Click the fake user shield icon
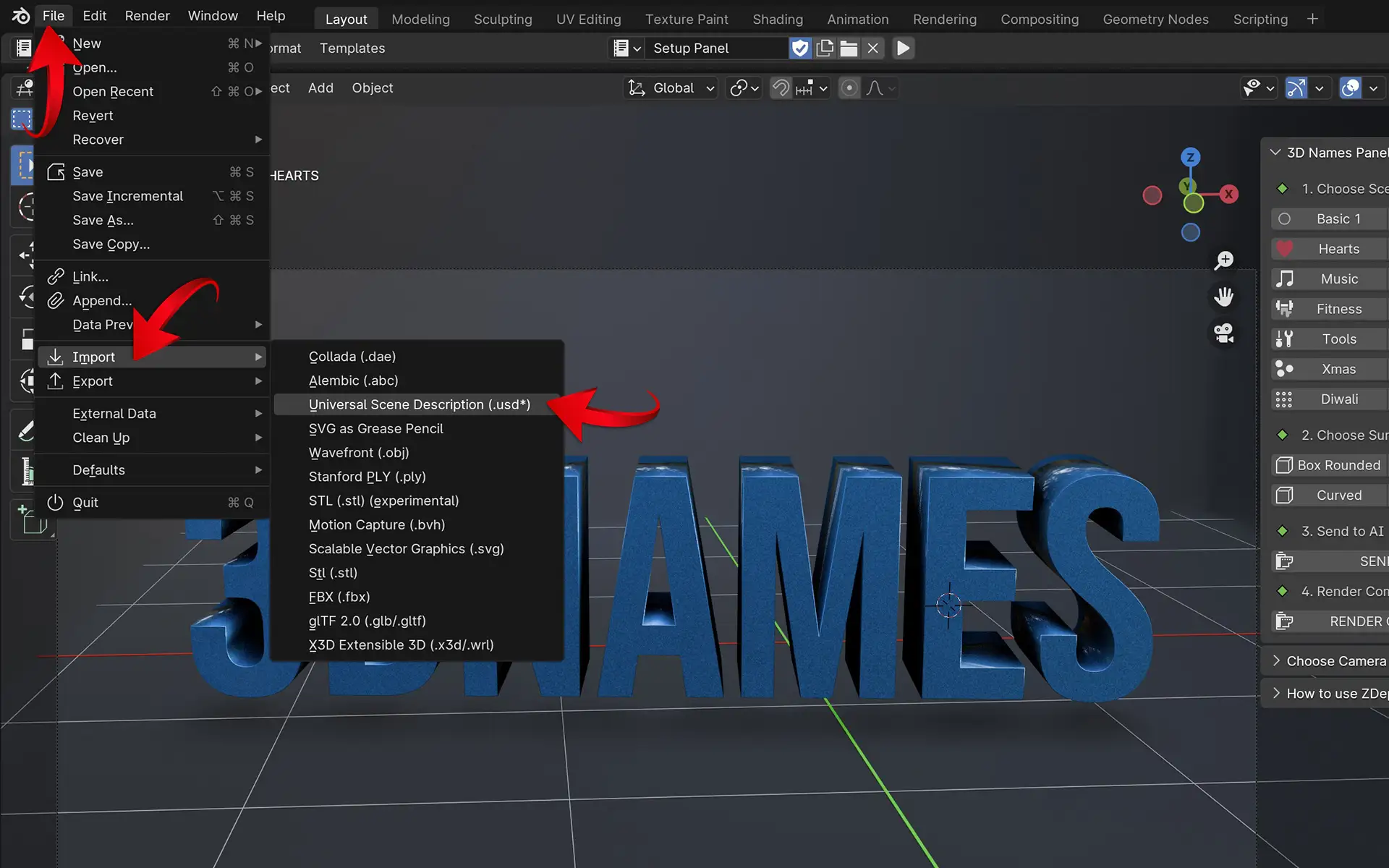 [x=800, y=48]
